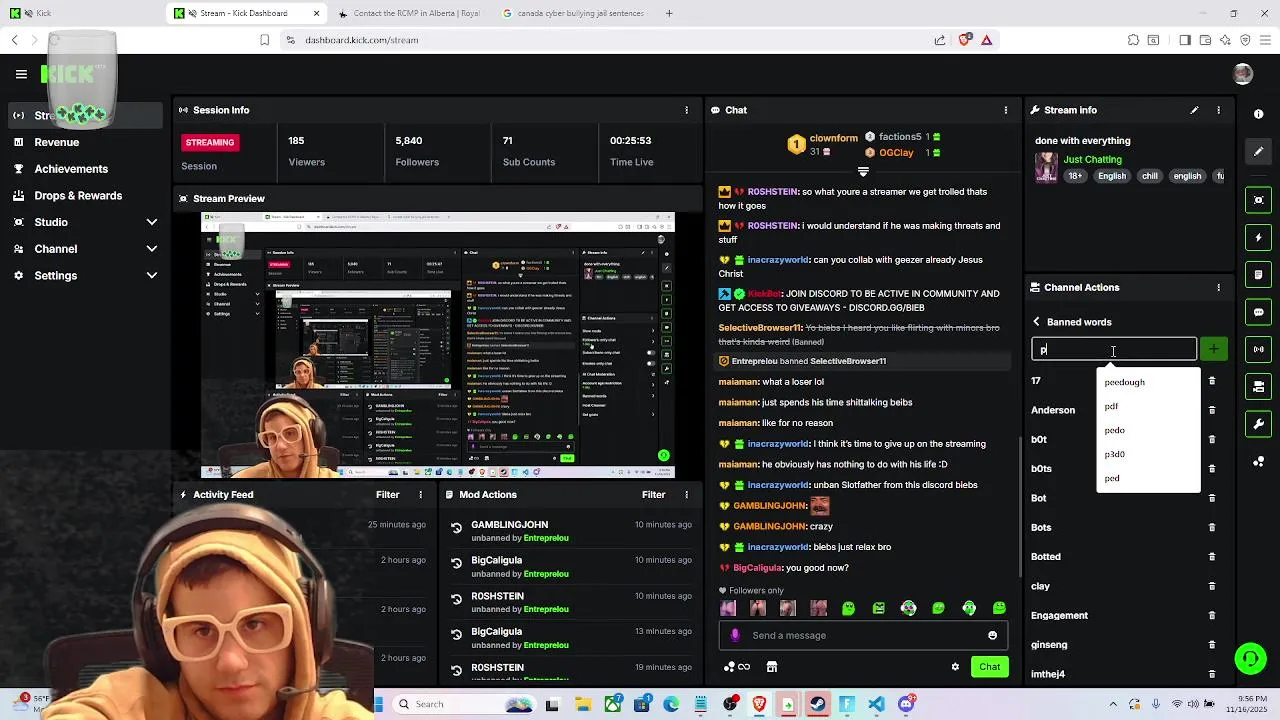Delete the banned word 'Bots'
The height and width of the screenshot is (720, 1280).
pos(1212,527)
